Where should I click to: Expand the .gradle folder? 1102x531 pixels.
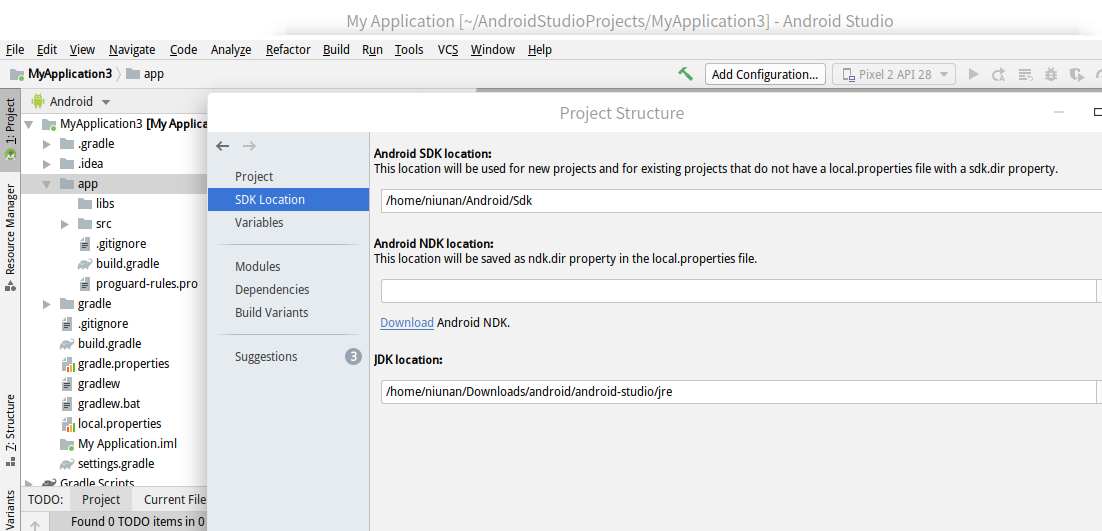[47, 144]
